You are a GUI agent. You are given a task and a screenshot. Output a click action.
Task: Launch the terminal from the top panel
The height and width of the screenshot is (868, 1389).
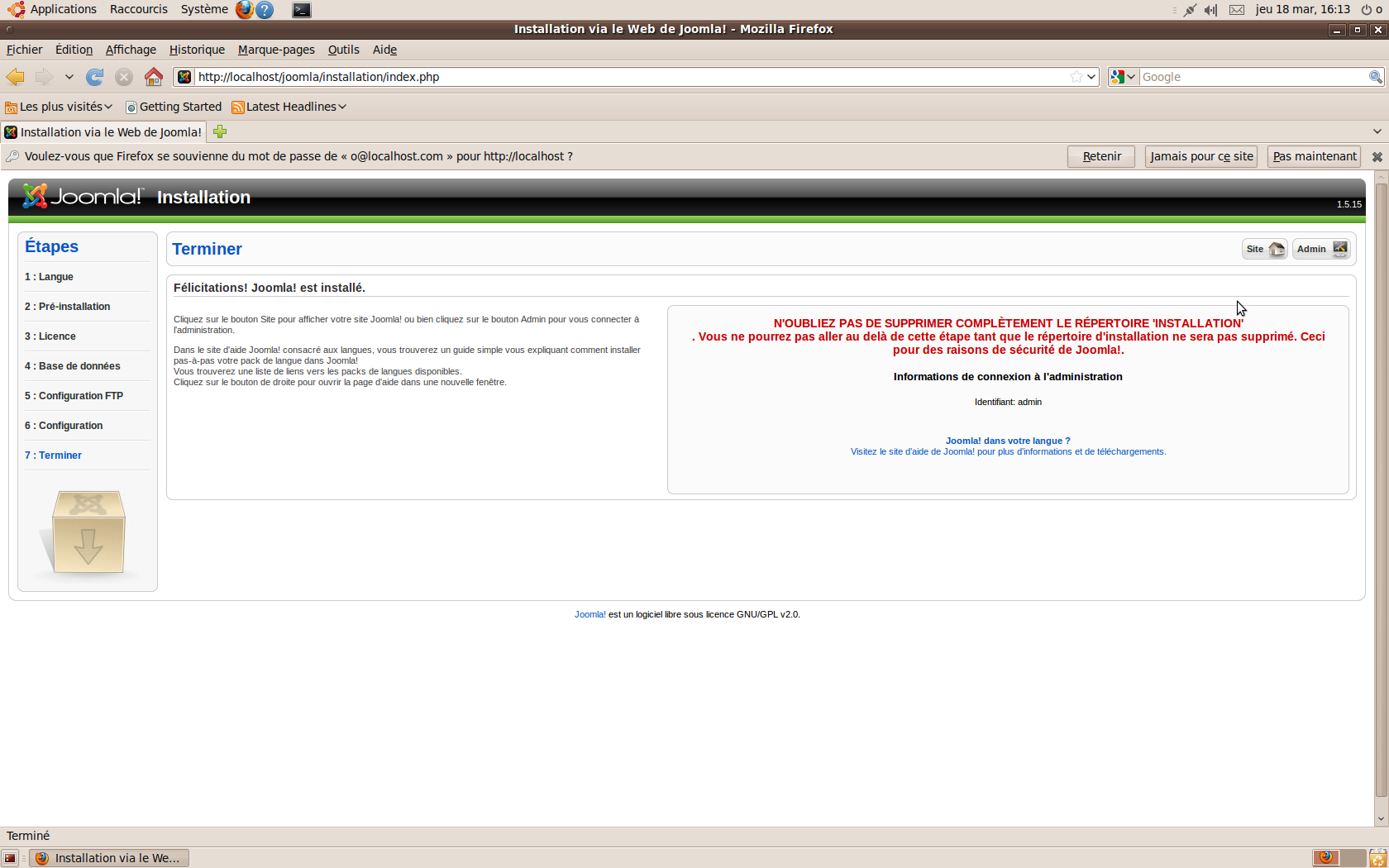click(302, 10)
